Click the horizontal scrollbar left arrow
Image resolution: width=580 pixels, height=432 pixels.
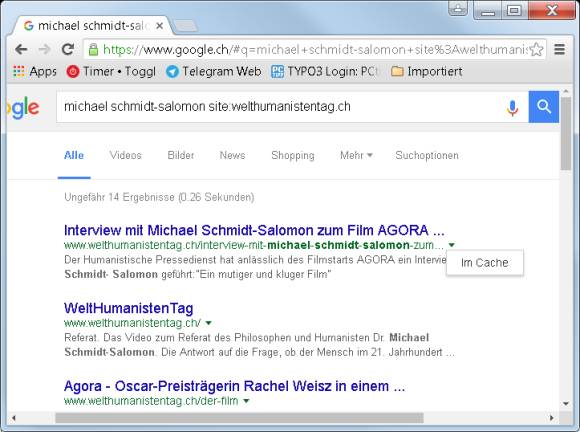tap(13, 418)
